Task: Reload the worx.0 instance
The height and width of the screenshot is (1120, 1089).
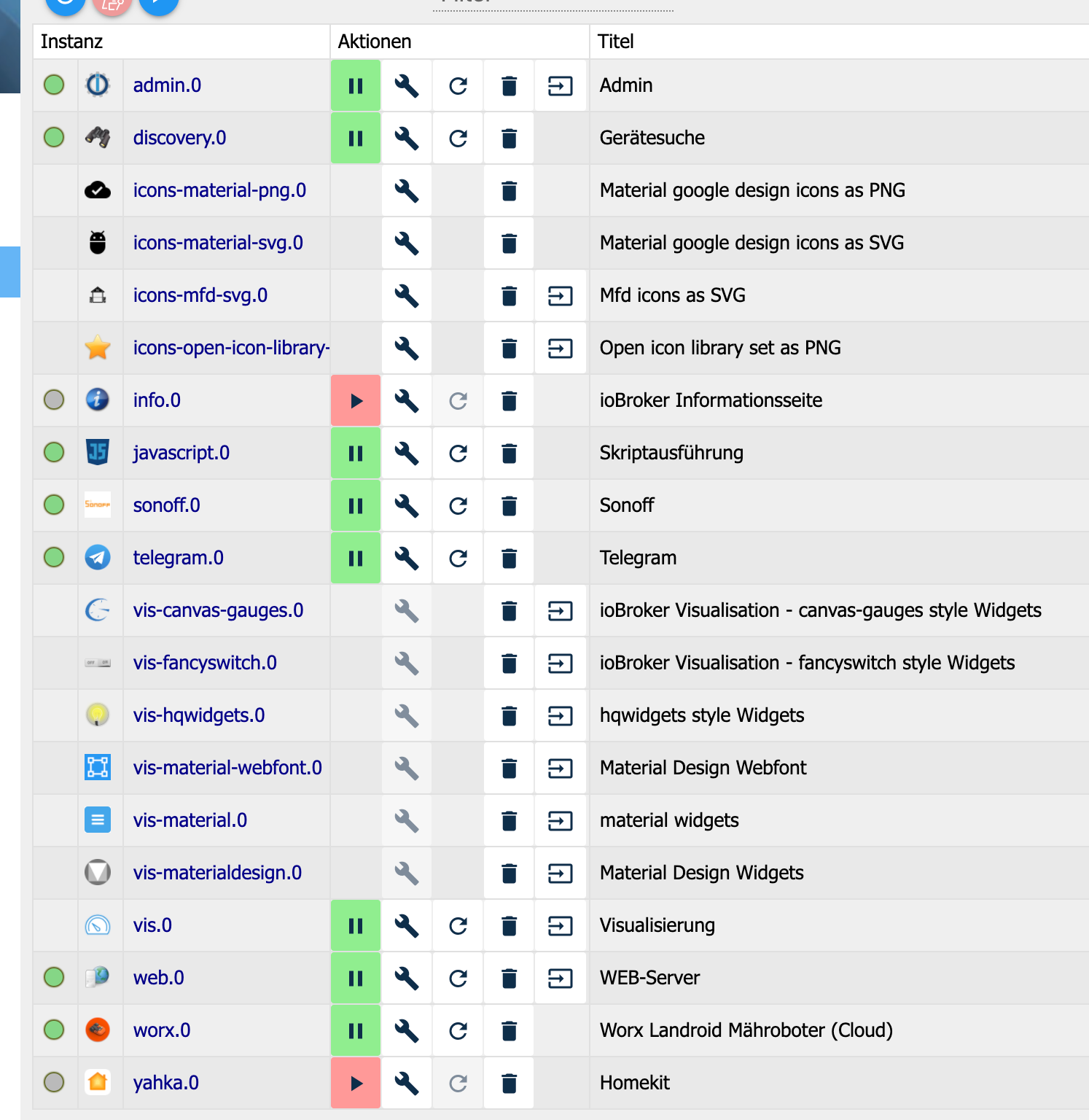Action: click(458, 1031)
